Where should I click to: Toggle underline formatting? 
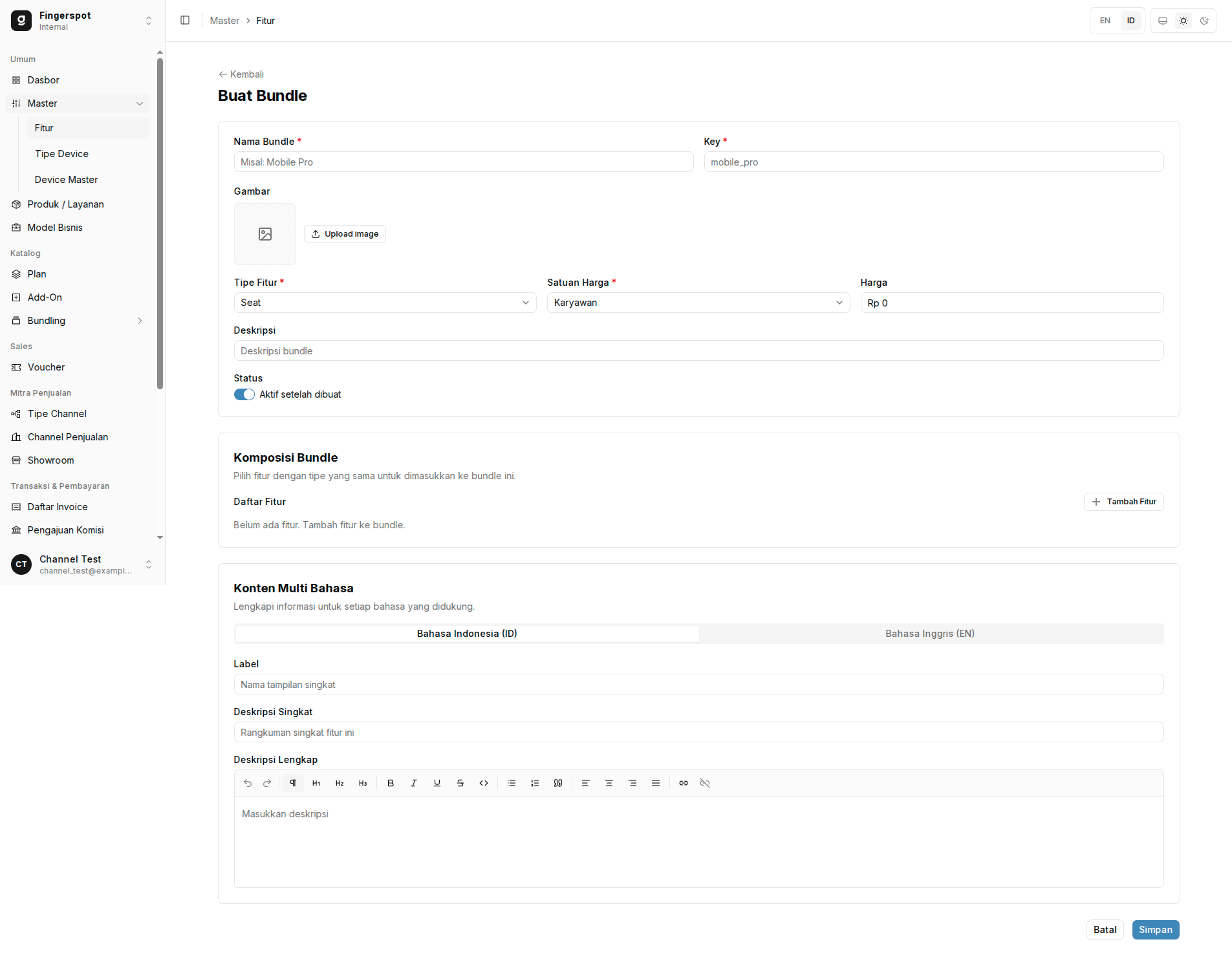tap(437, 783)
